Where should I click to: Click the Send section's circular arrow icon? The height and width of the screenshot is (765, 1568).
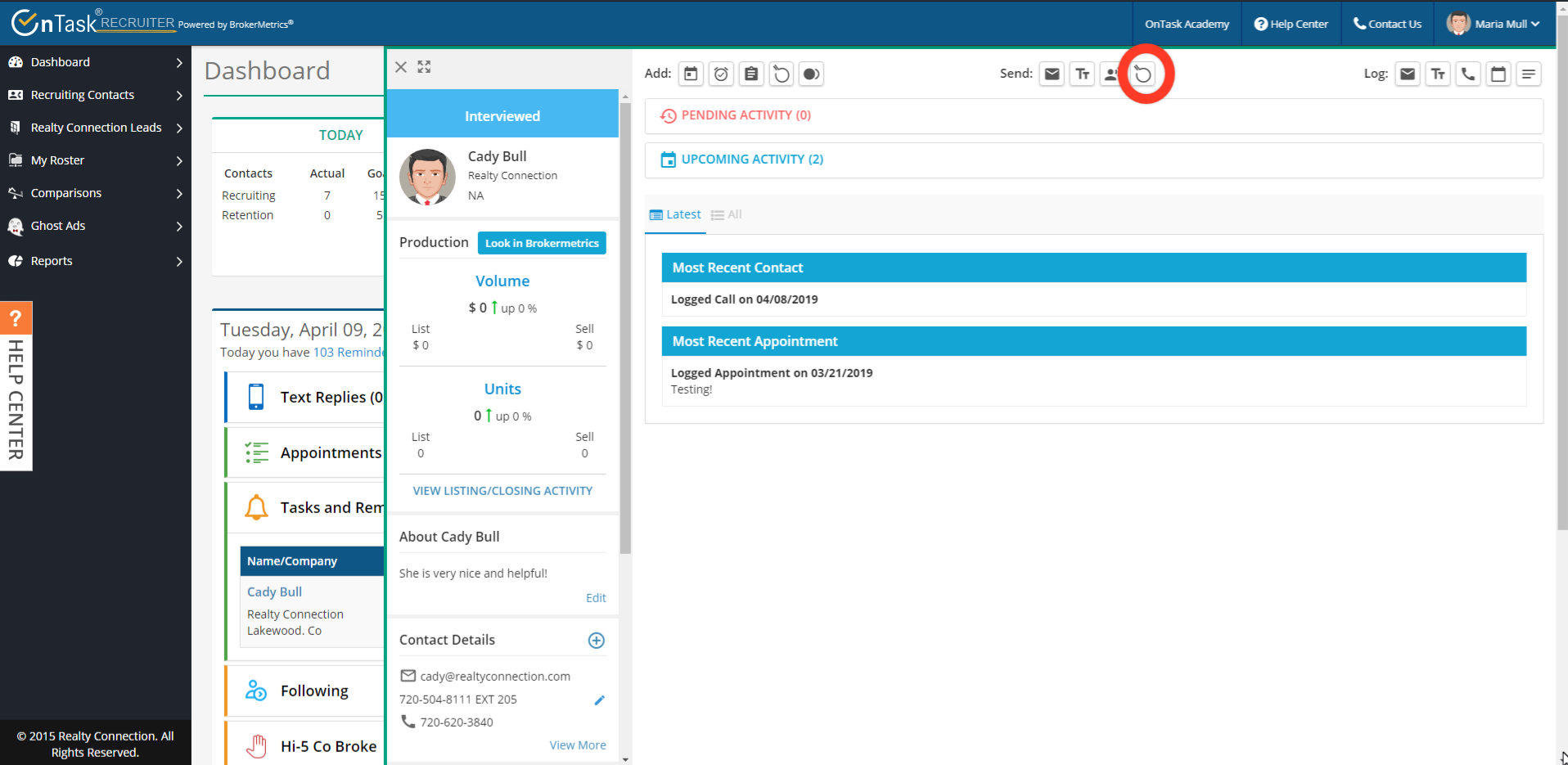coord(1143,74)
